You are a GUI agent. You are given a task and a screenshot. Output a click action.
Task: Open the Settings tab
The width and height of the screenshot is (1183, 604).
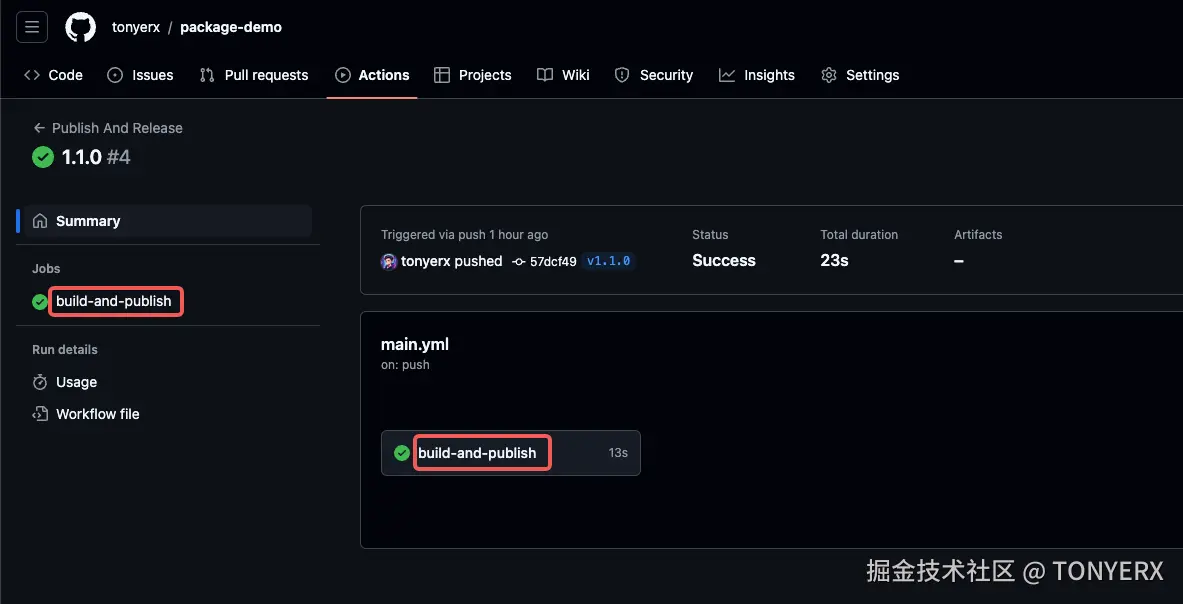860,75
